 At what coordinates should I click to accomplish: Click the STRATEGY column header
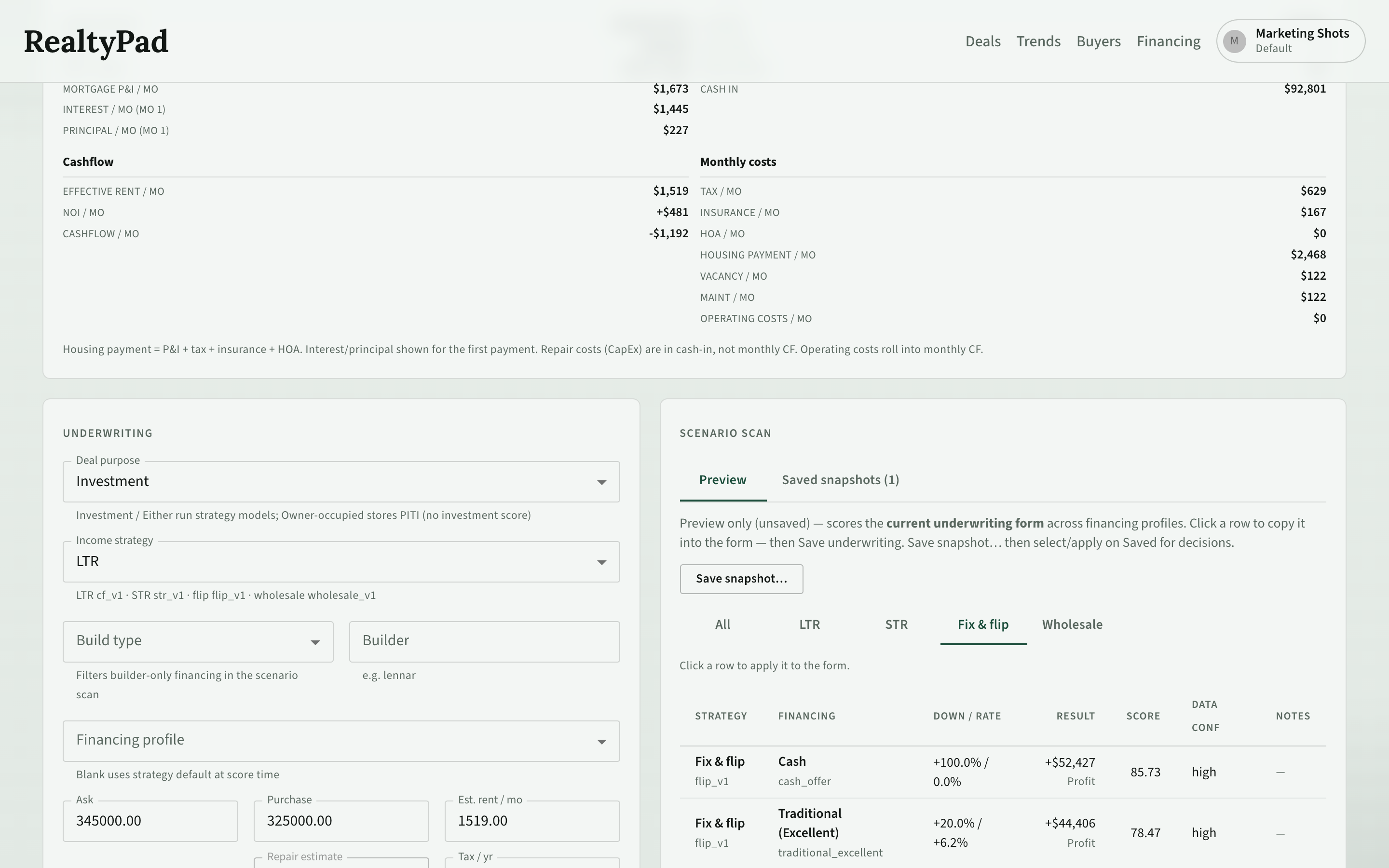pos(721,717)
